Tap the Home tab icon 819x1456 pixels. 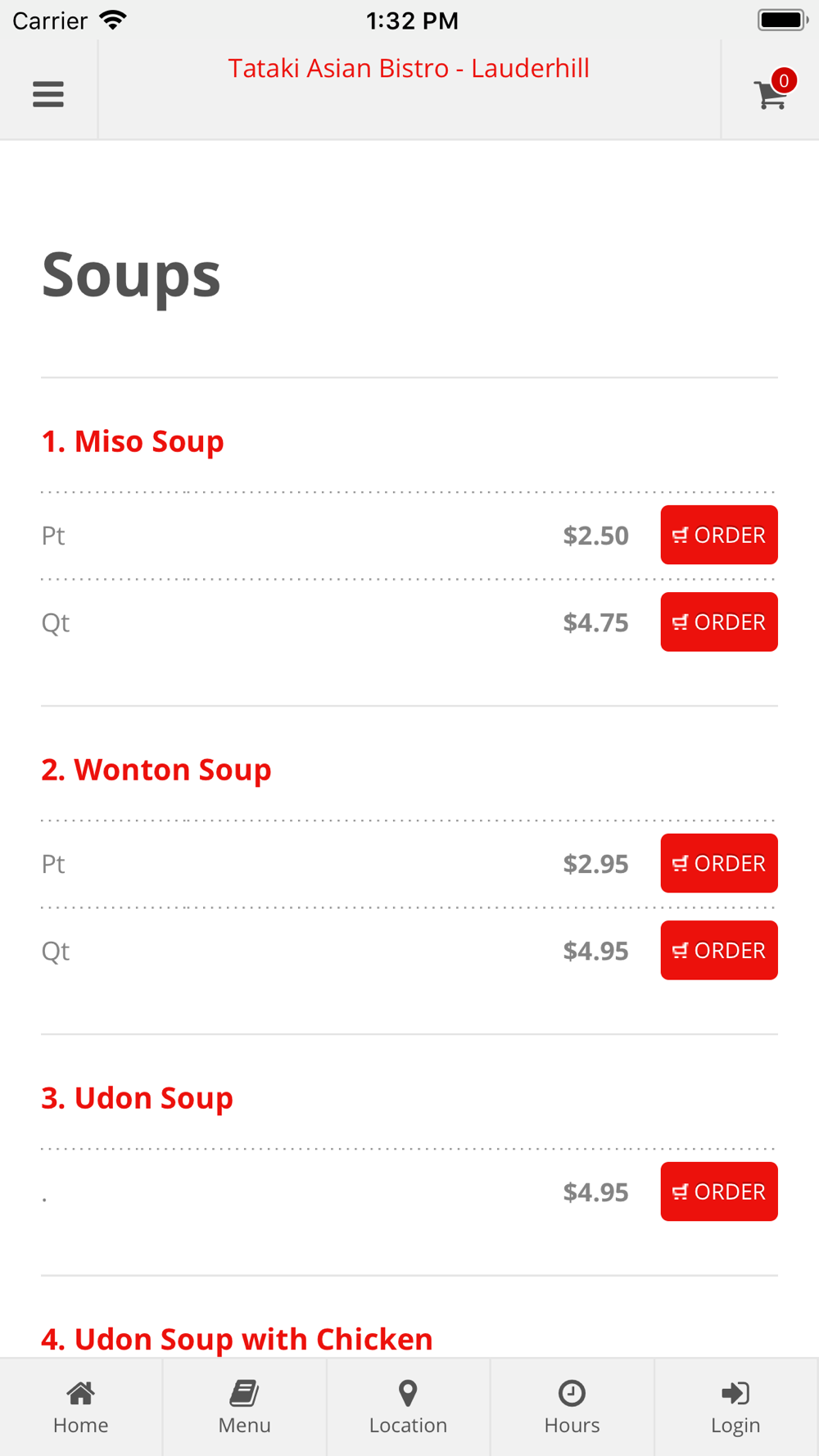[80, 1392]
